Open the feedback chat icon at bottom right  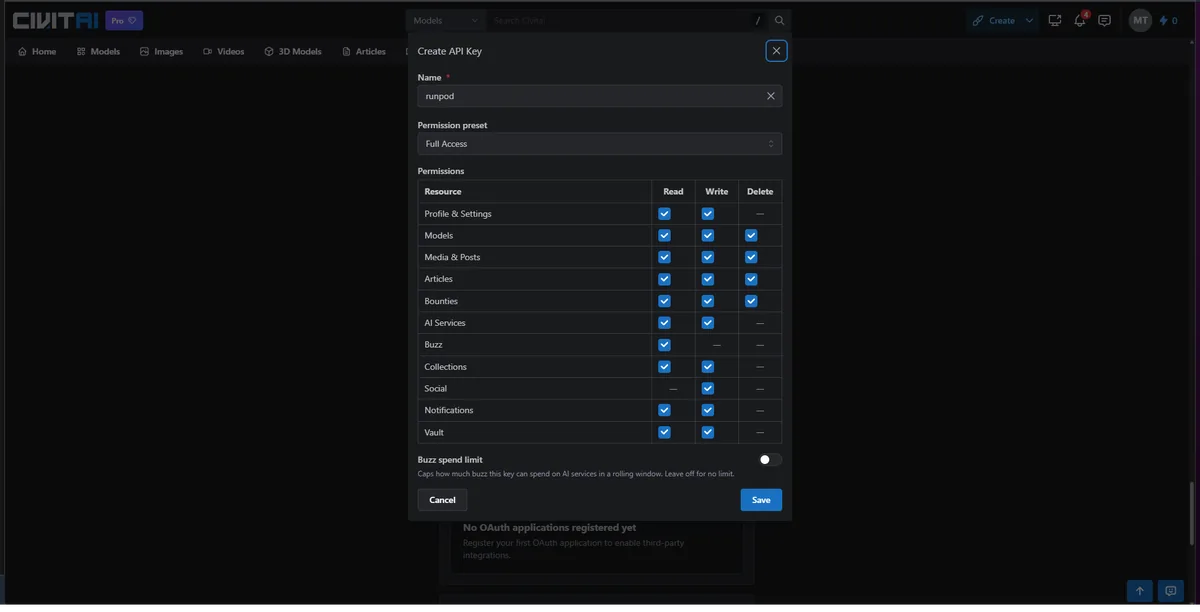click(x=1171, y=591)
